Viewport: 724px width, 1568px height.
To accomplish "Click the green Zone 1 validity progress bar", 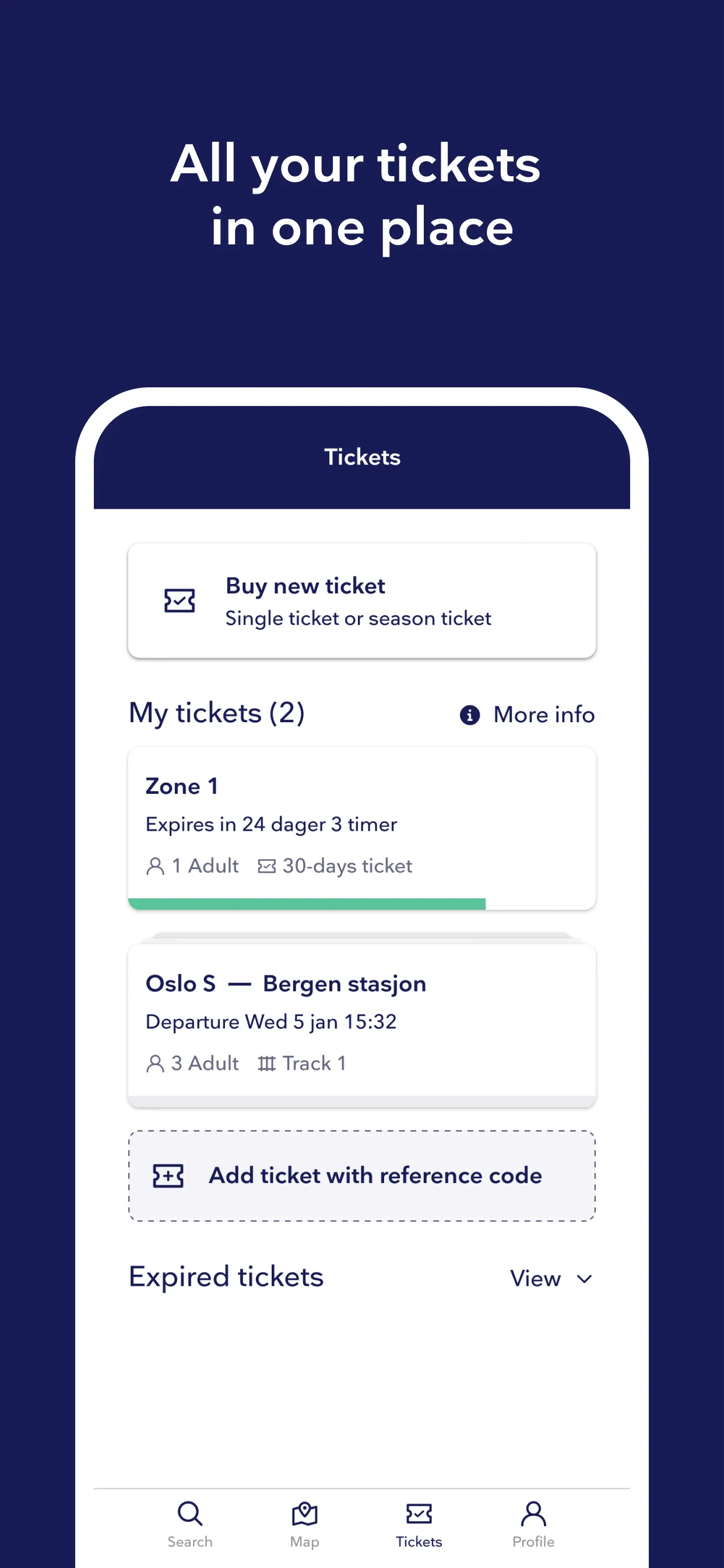I will tap(307, 904).
